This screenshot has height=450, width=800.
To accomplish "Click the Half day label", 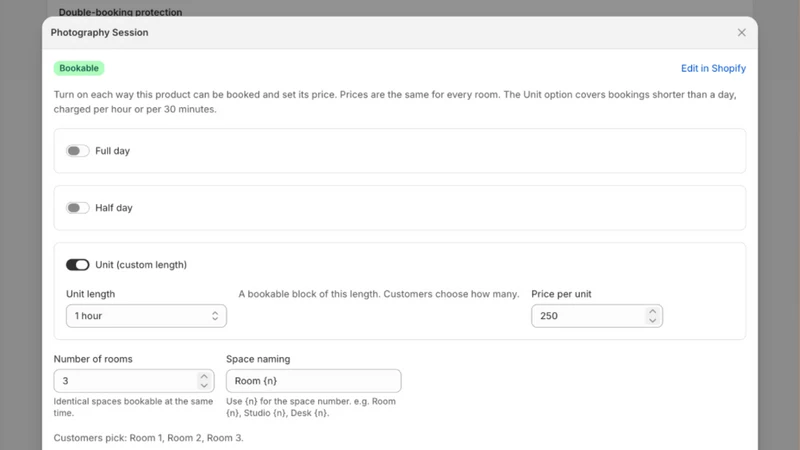I will 114,208.
